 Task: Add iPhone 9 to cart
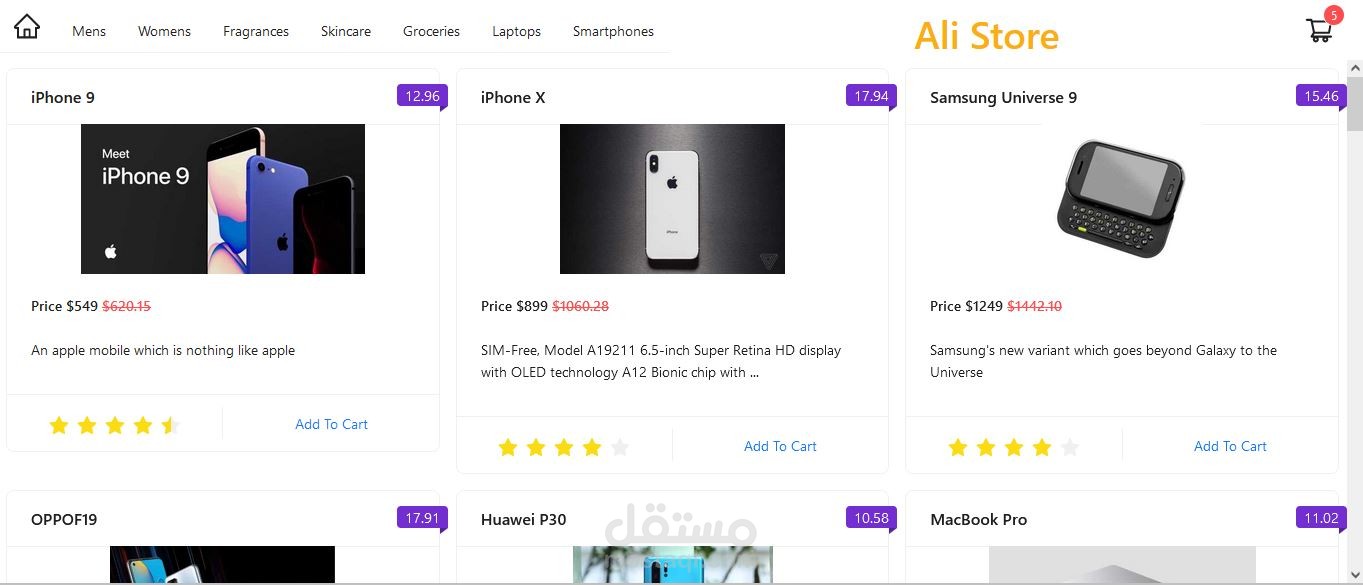coord(331,424)
